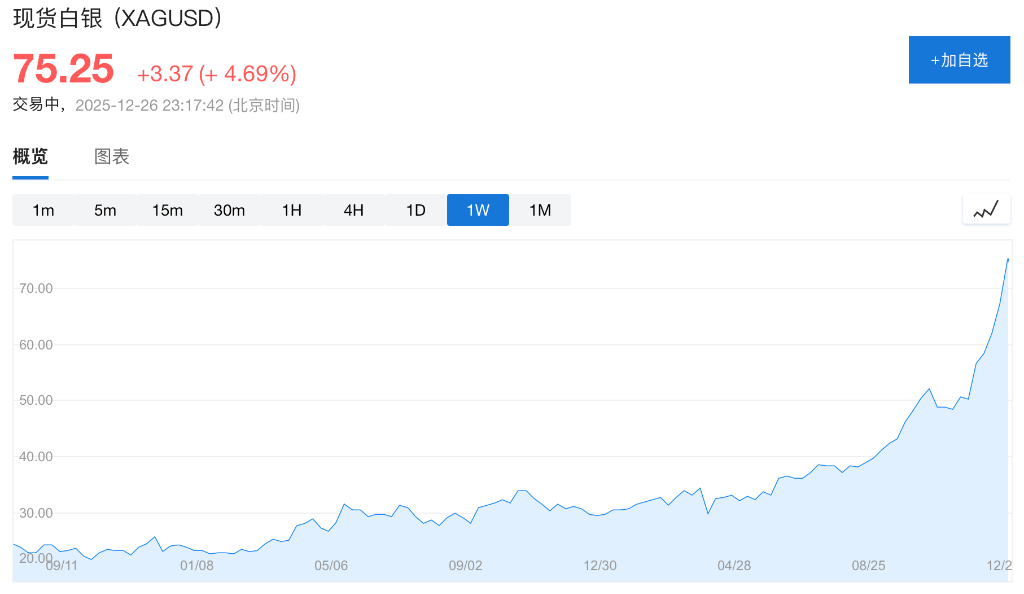
Task: Pick the 4H chart period
Action: pyautogui.click(x=353, y=210)
